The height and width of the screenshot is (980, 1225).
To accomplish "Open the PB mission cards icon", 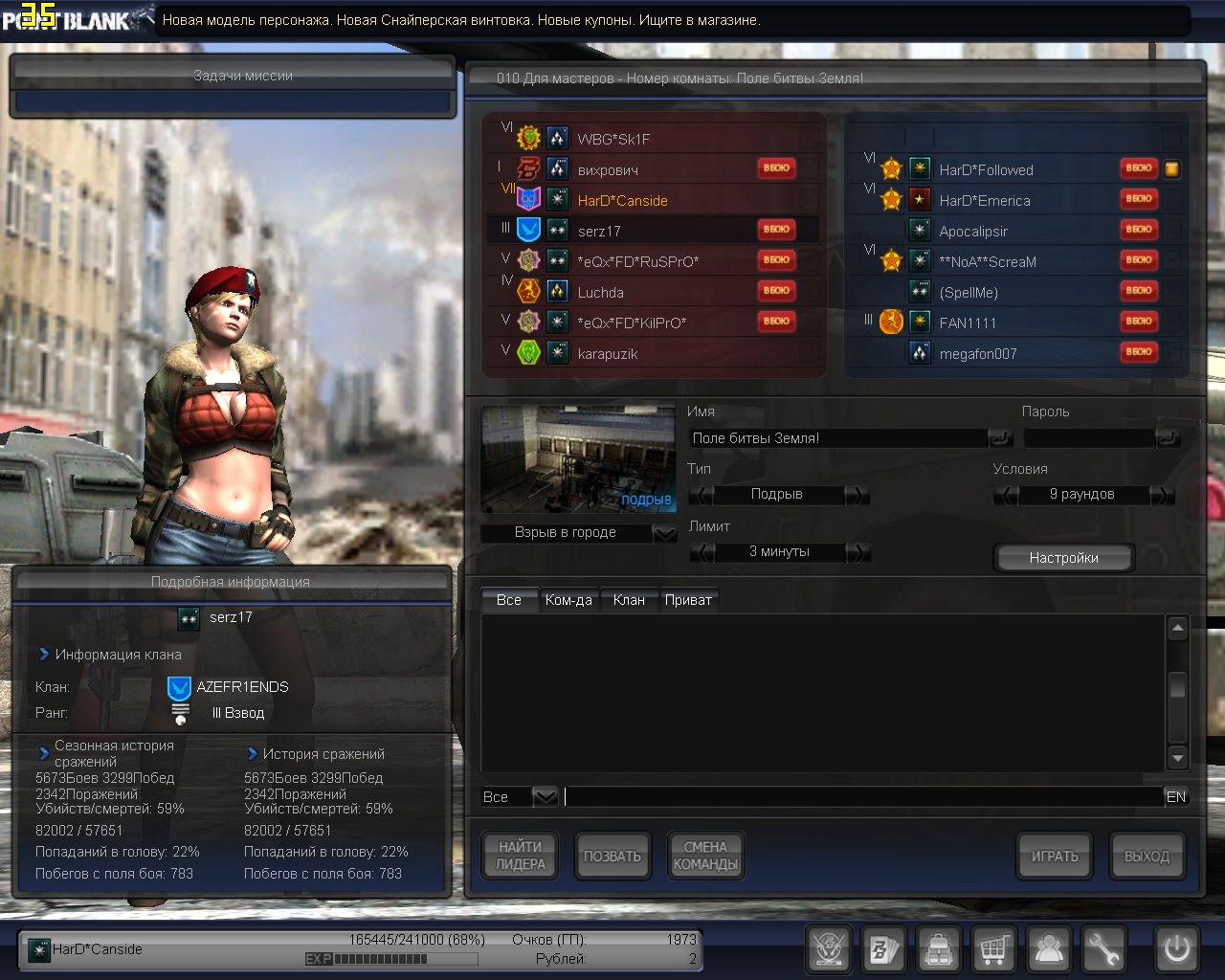I will tap(883, 949).
